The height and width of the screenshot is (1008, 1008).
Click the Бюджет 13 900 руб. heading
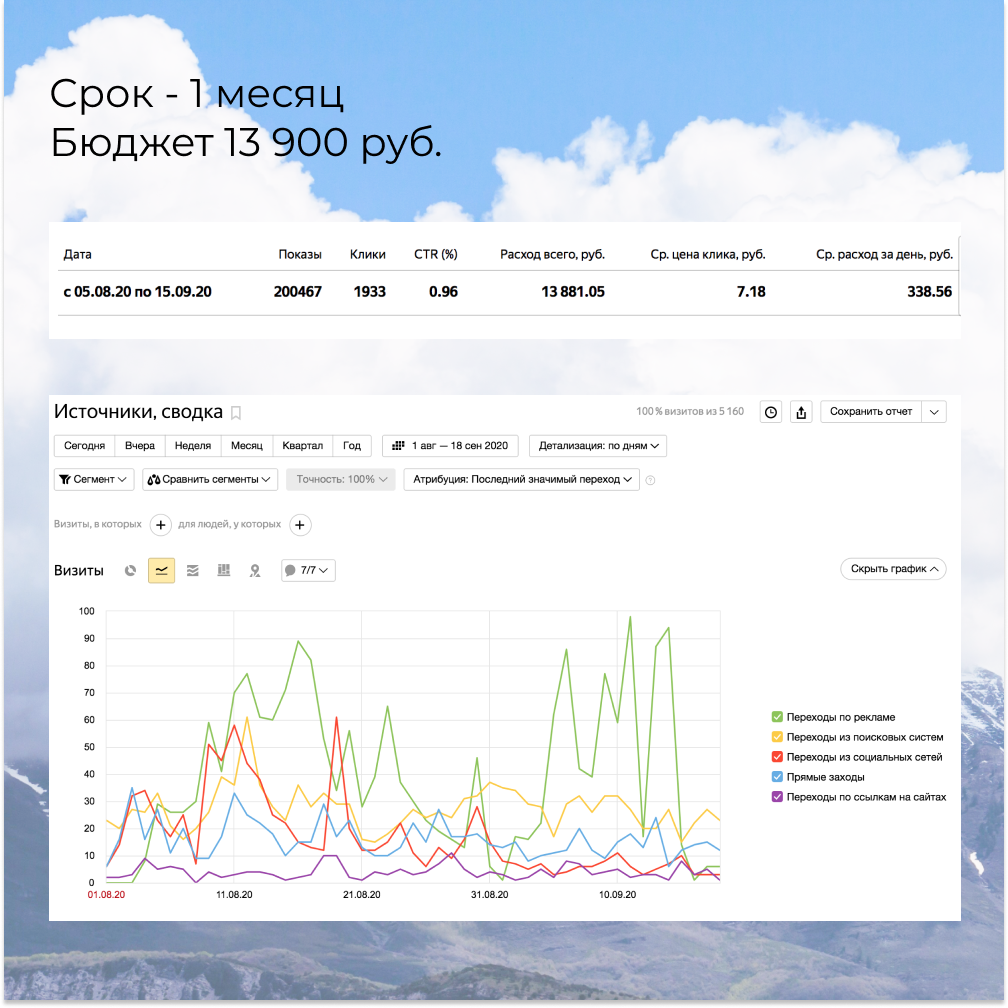(246, 144)
